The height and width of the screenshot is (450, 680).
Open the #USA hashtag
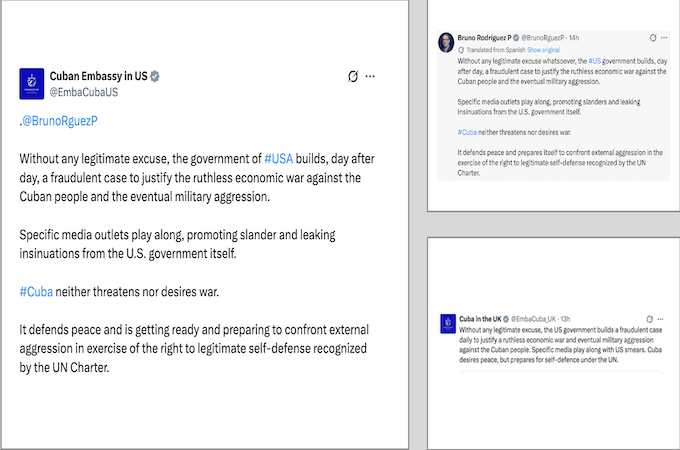coord(278,159)
